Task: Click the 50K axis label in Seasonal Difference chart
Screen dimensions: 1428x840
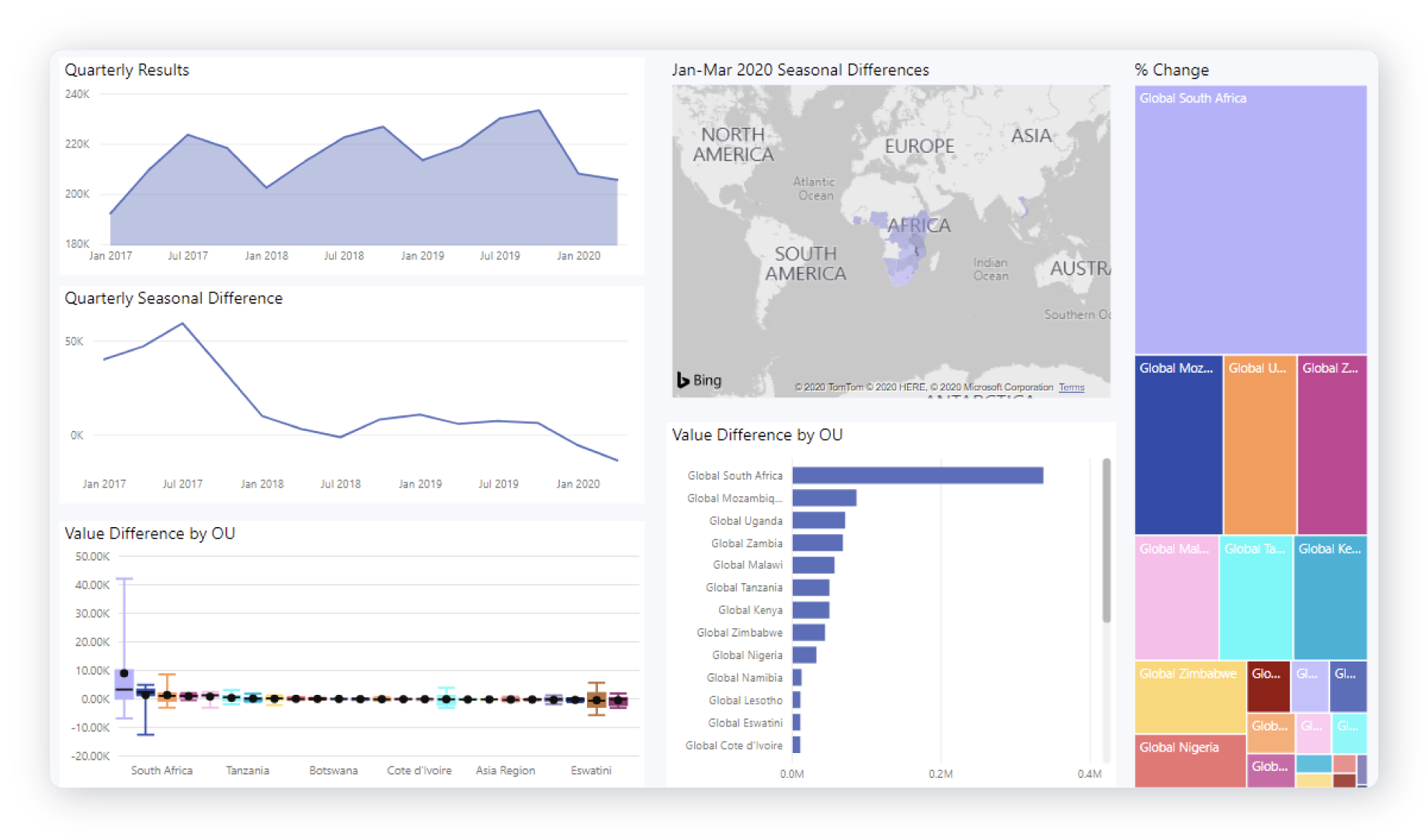Action: pos(74,342)
